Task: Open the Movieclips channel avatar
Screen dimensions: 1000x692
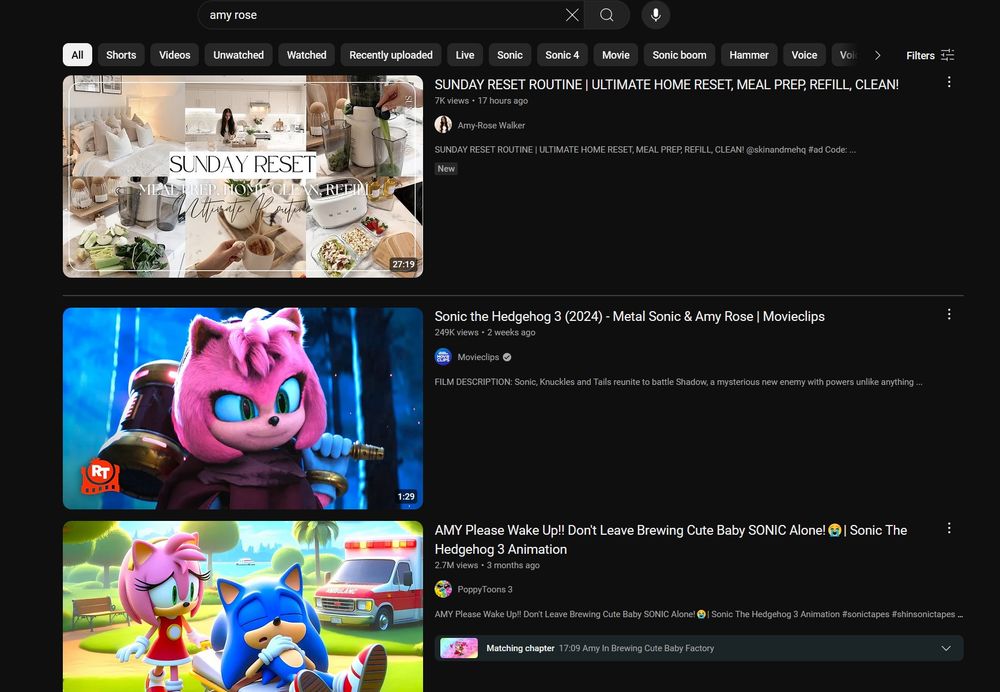Action: tap(443, 357)
